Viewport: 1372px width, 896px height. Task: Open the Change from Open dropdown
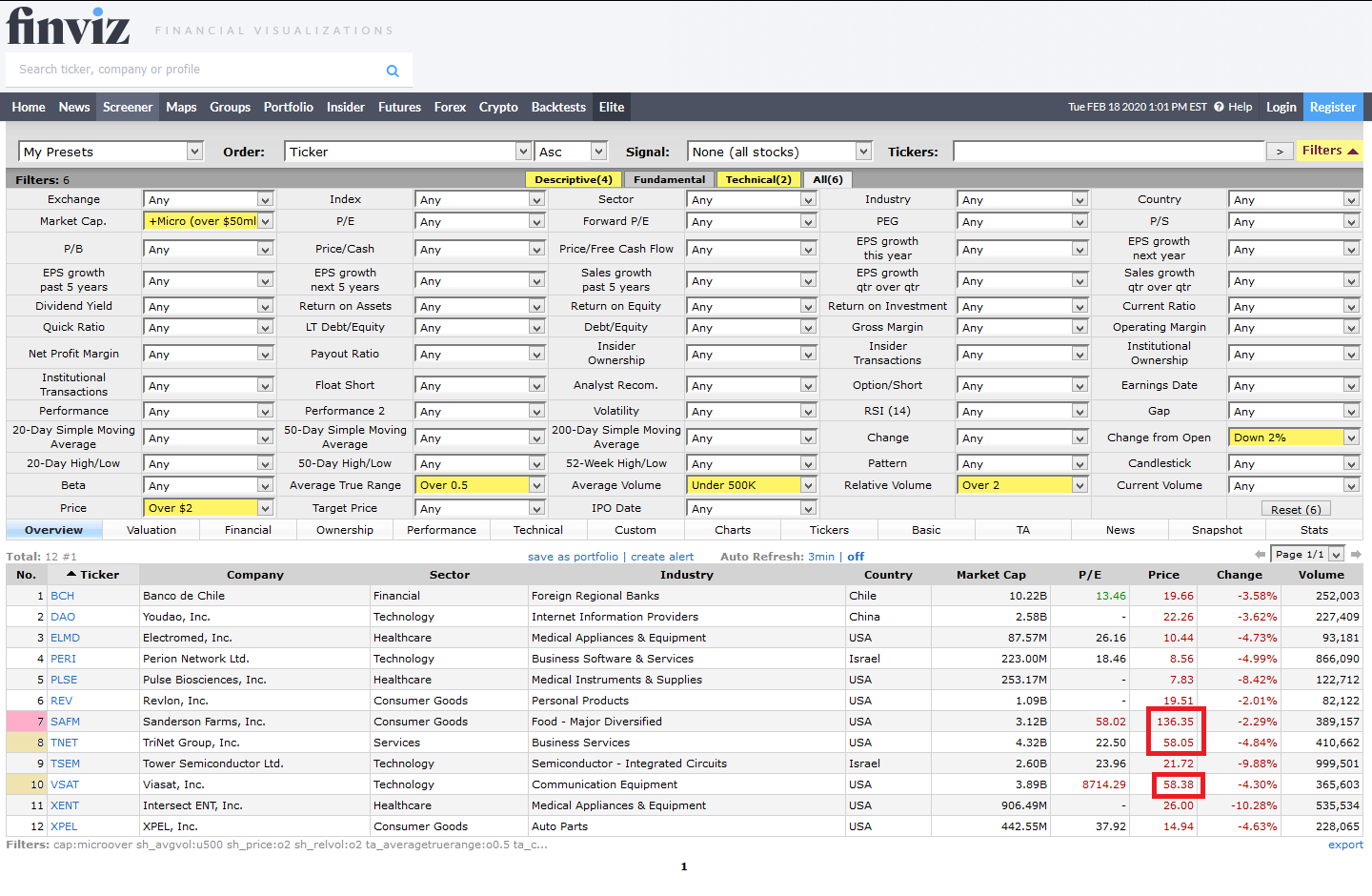point(1294,438)
